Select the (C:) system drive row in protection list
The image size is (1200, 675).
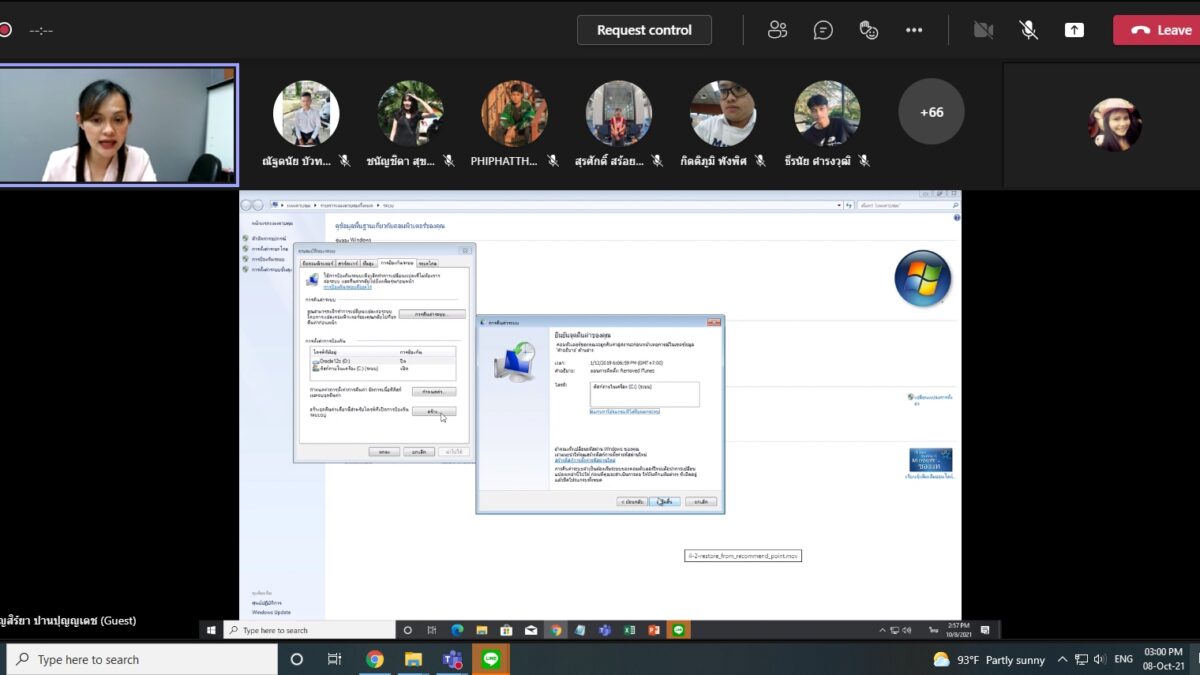pyautogui.click(x=382, y=368)
